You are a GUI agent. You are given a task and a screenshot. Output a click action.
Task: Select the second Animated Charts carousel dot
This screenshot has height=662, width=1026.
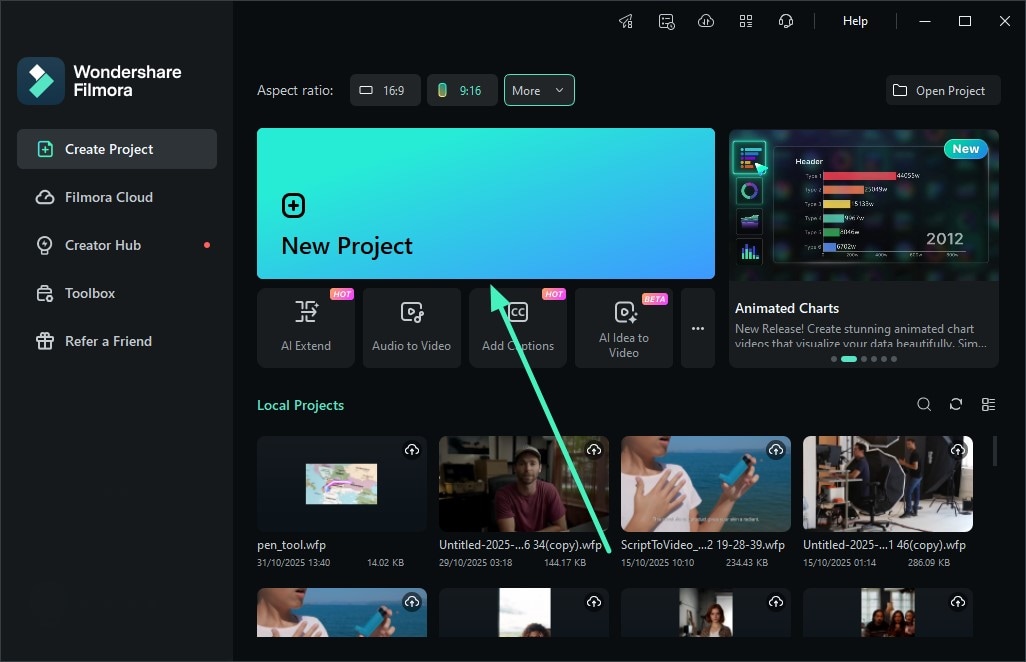pyautogui.click(x=849, y=358)
